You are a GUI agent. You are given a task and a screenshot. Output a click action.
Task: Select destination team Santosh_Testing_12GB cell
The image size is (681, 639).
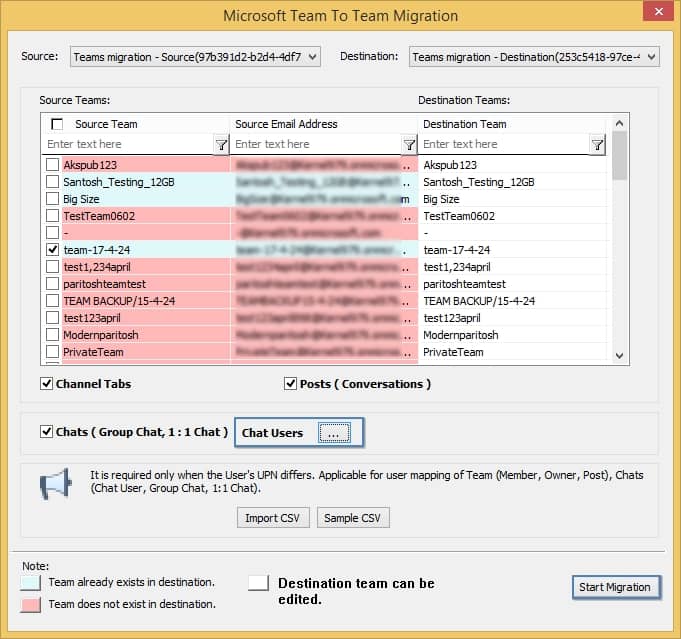tap(512, 182)
